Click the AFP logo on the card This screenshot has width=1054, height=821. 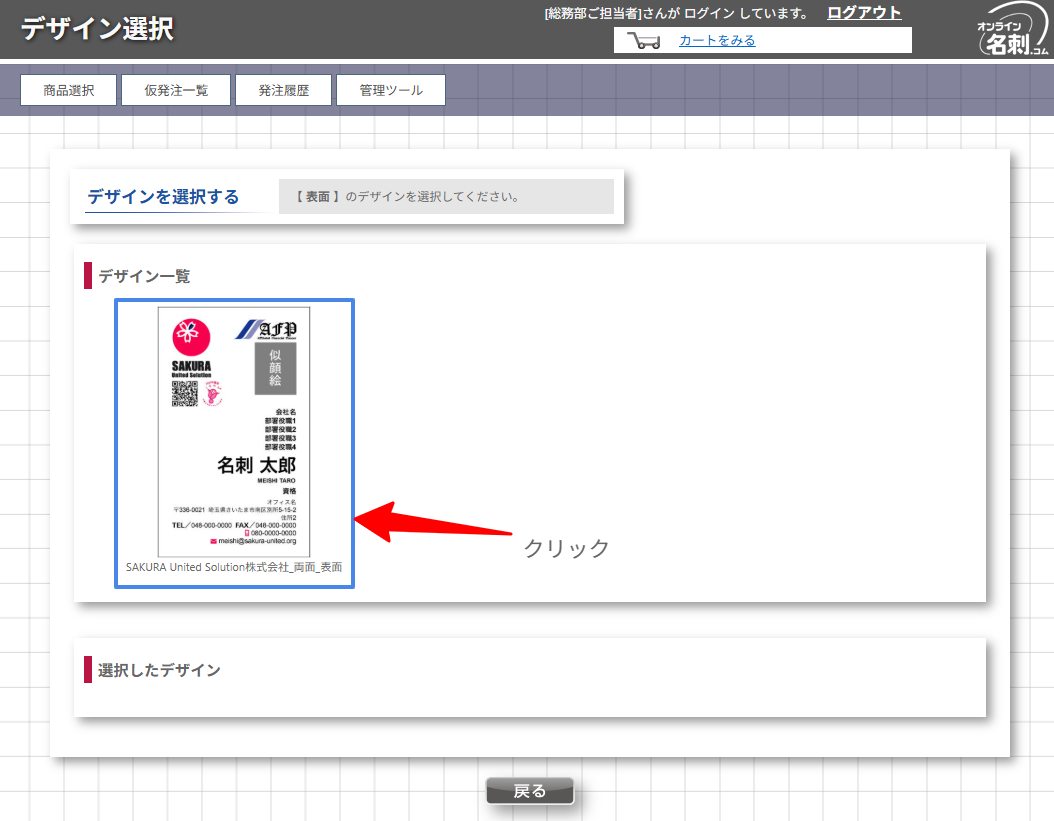point(266,329)
